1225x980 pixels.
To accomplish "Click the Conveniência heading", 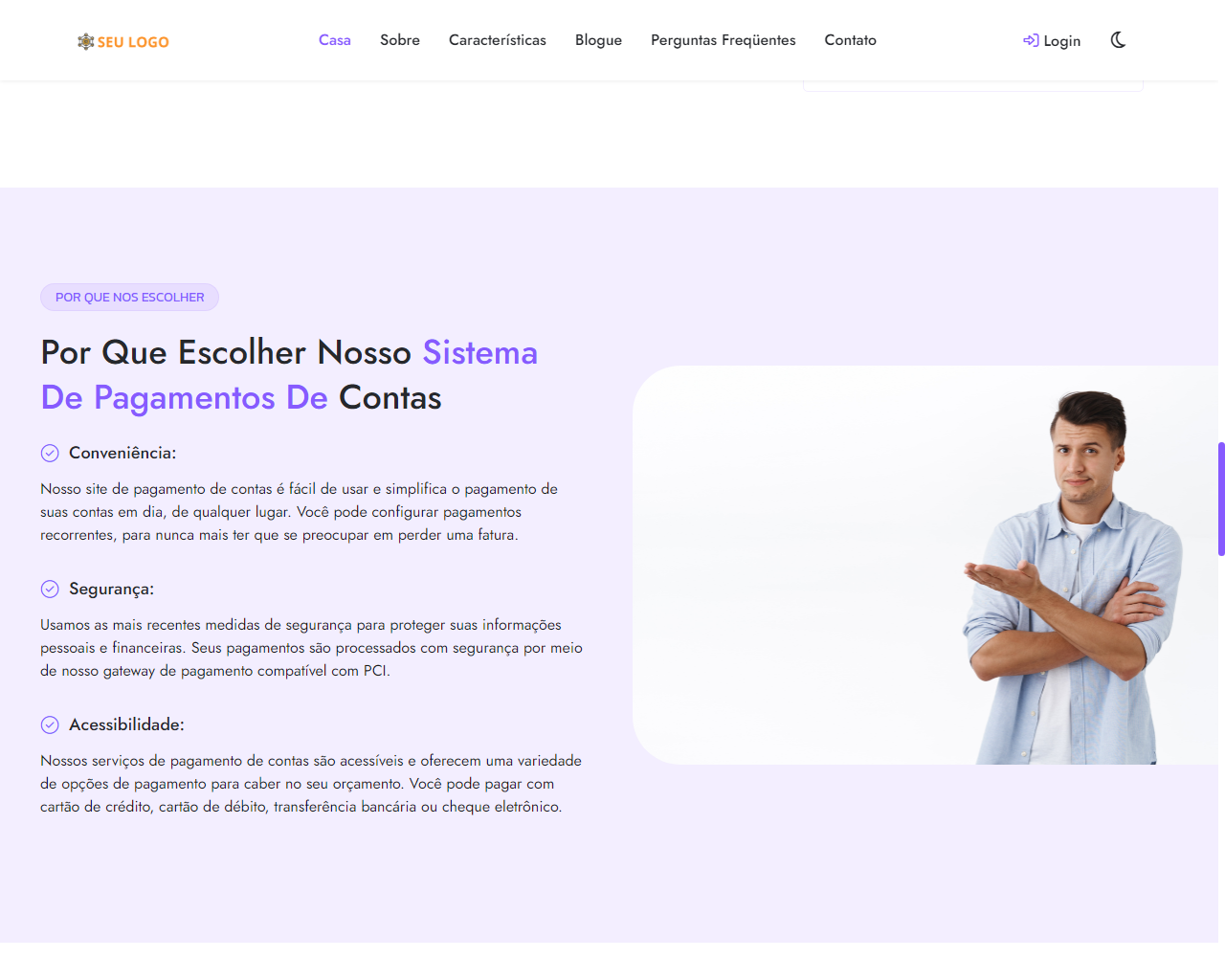I will [x=122, y=453].
